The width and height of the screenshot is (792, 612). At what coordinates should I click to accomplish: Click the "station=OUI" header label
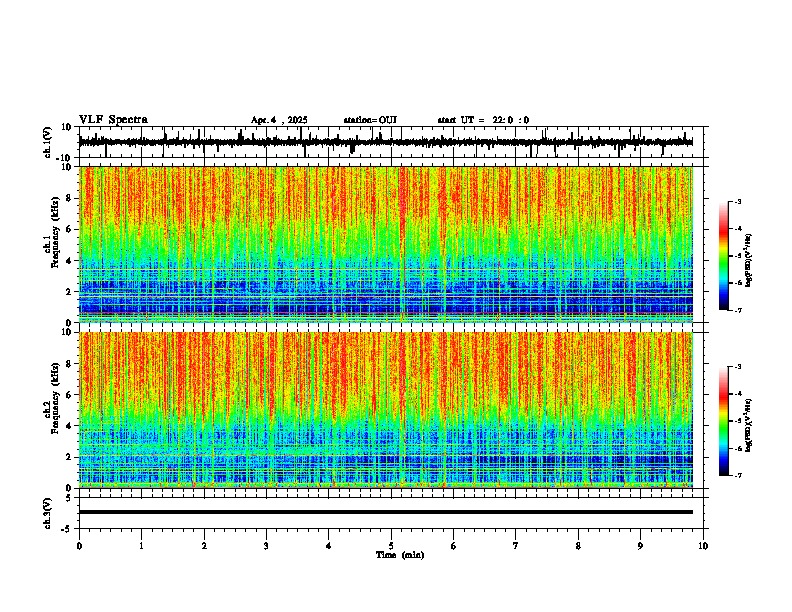[370, 120]
